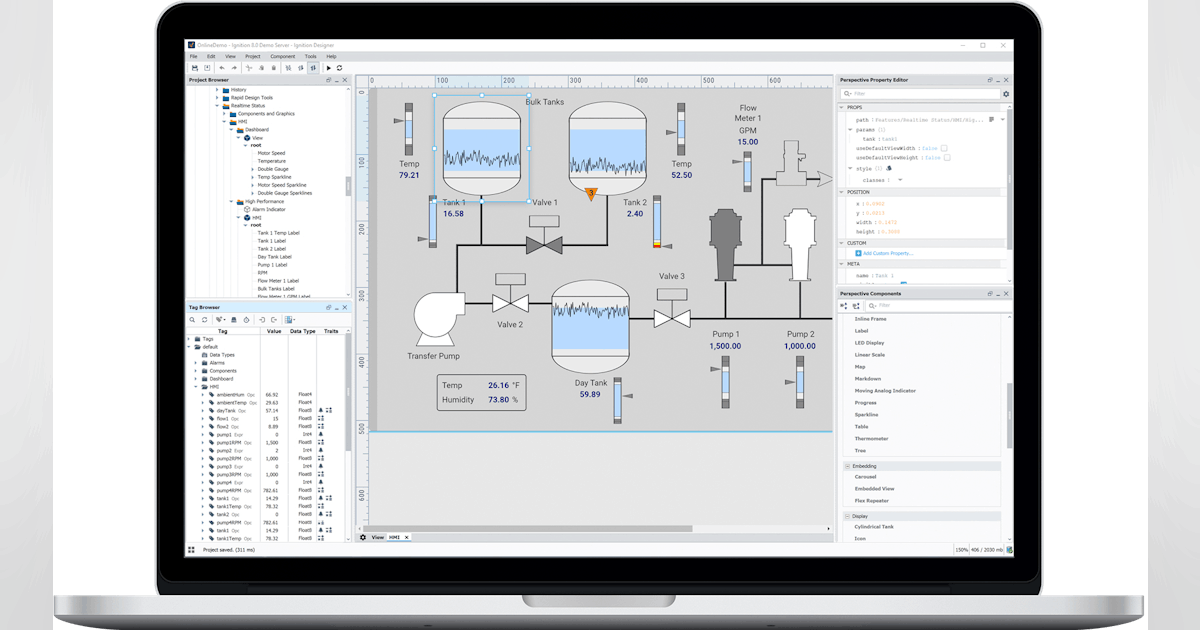
Task: Click the Refresh icon next to Play
Action: 340,68
